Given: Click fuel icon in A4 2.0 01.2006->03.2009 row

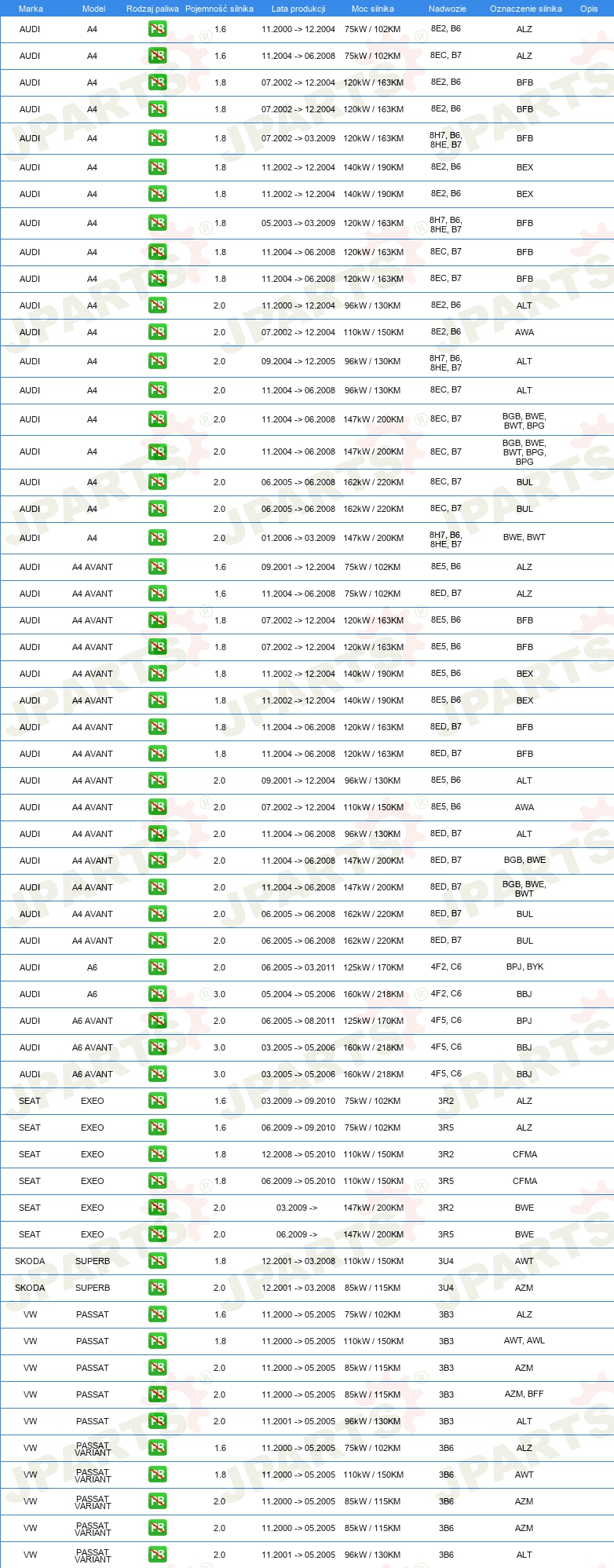Looking at the screenshot, I should click(157, 538).
